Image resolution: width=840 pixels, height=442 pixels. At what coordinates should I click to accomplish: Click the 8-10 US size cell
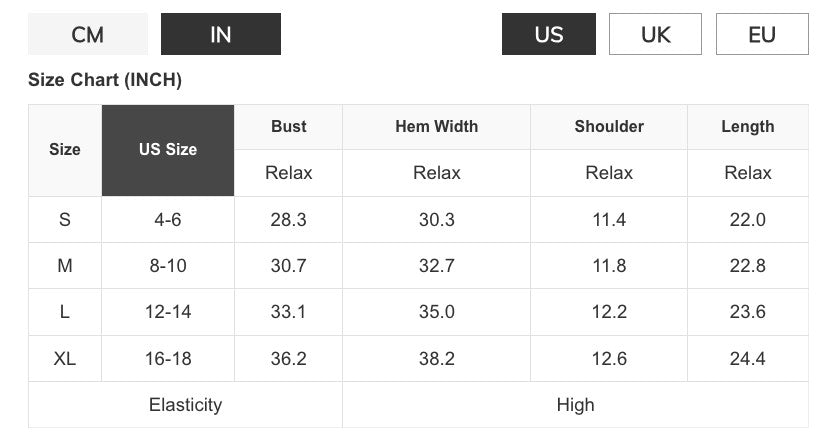[168, 266]
